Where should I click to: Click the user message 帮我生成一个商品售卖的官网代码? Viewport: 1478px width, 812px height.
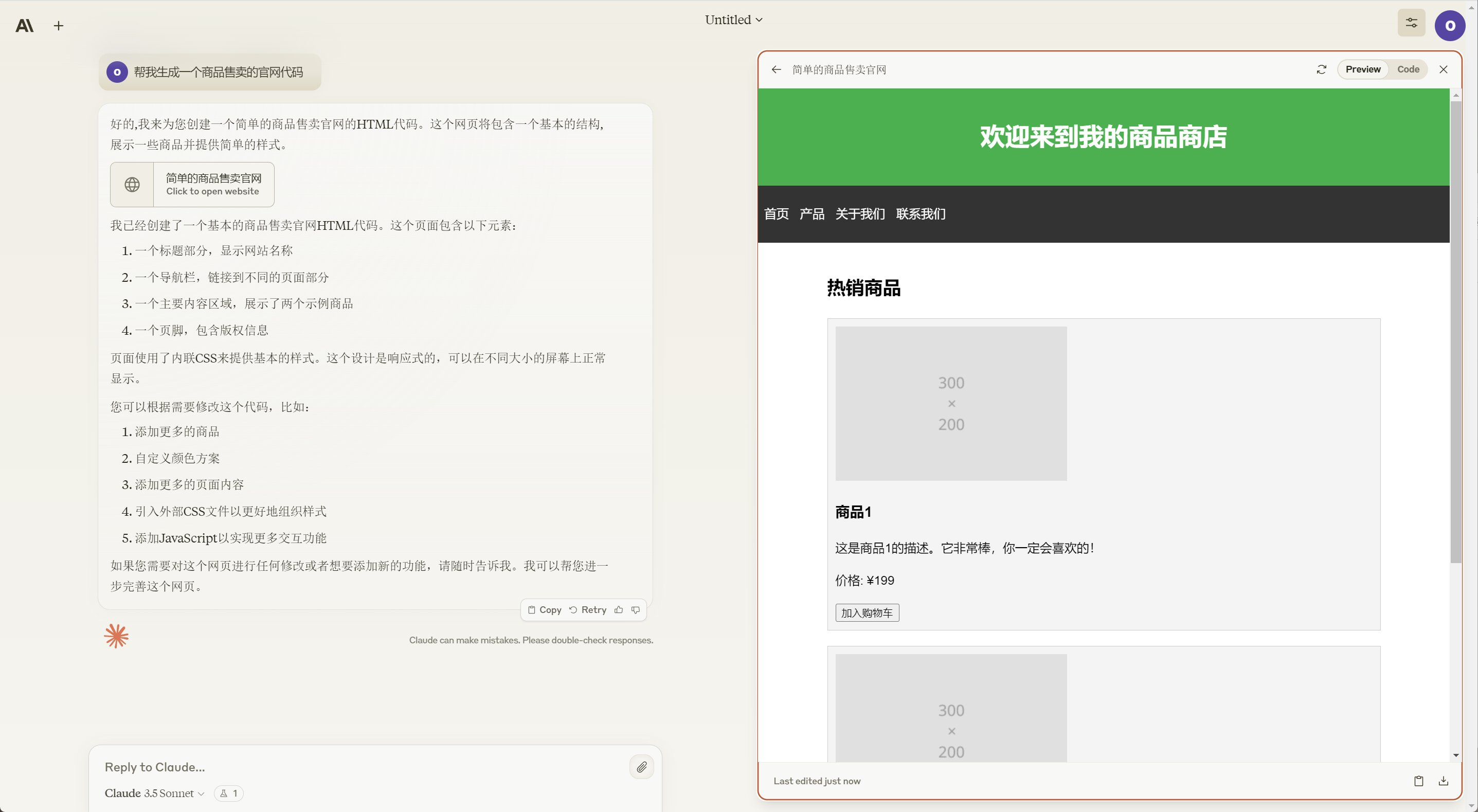pyautogui.click(x=218, y=71)
